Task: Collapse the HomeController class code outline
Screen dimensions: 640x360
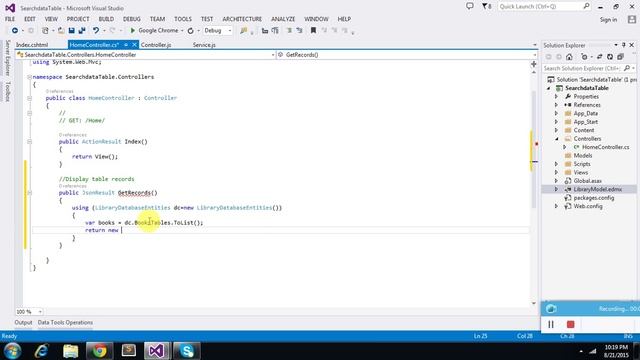Action: 29,98
